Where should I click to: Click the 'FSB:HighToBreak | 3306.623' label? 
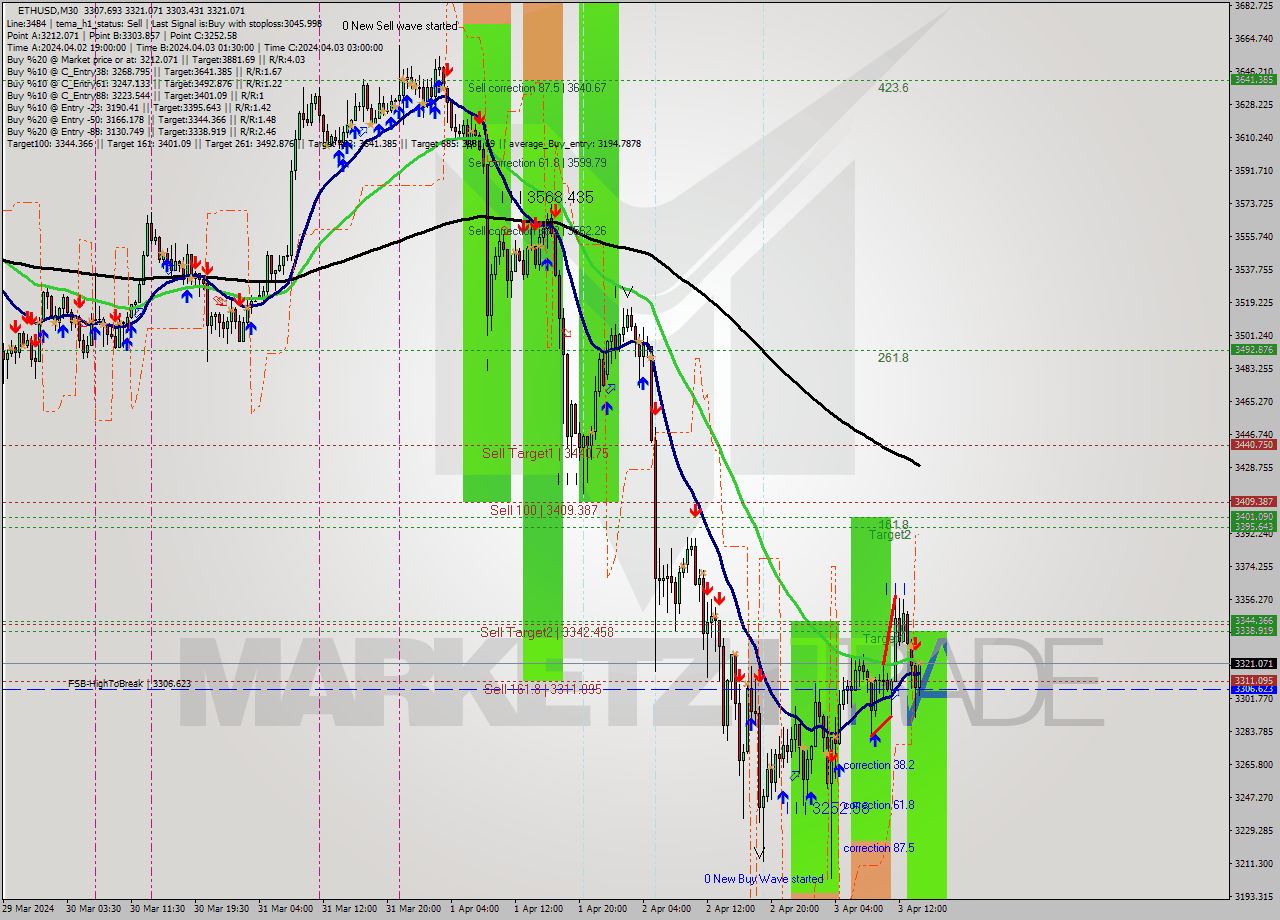pos(129,684)
